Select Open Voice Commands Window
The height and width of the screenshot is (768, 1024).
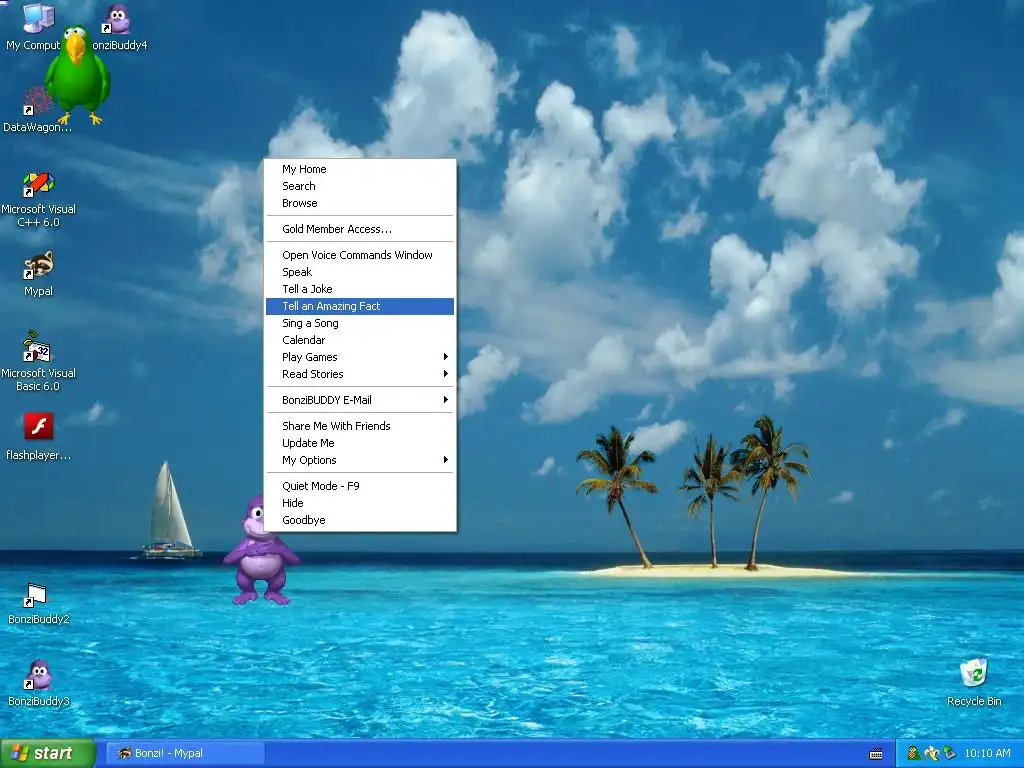pos(360,255)
